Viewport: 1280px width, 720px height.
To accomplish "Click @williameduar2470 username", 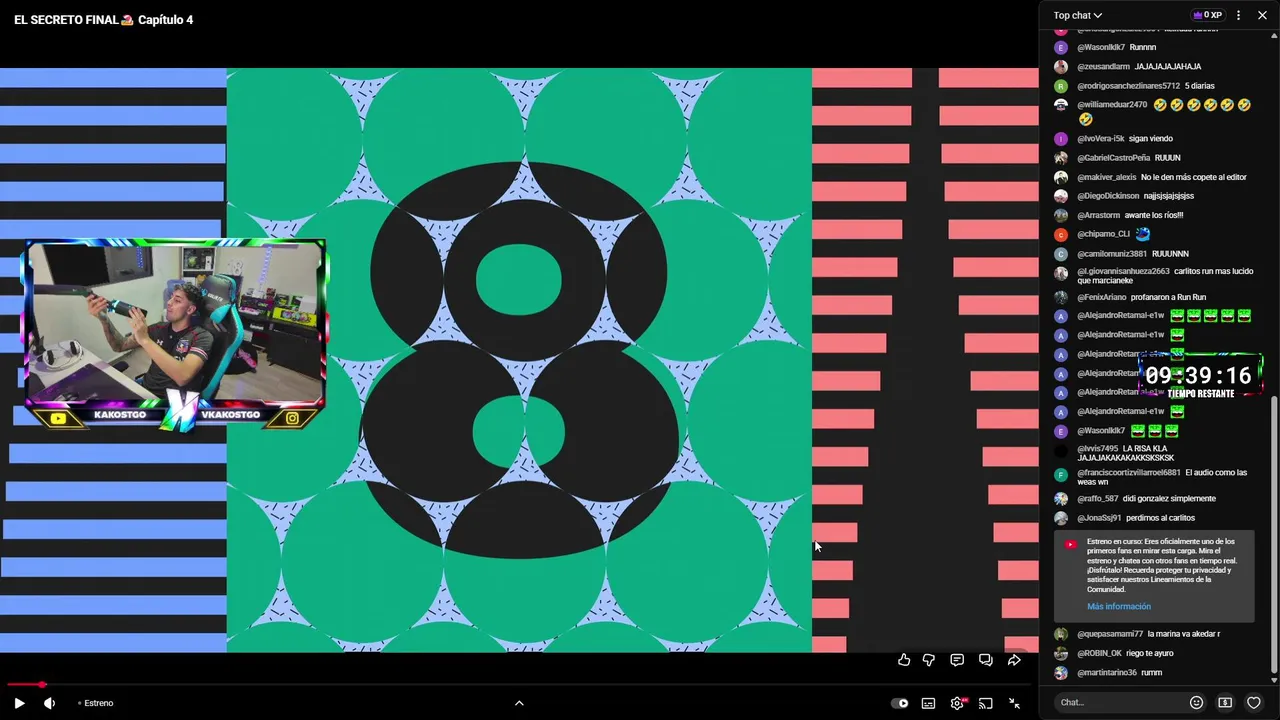I will coord(1112,105).
